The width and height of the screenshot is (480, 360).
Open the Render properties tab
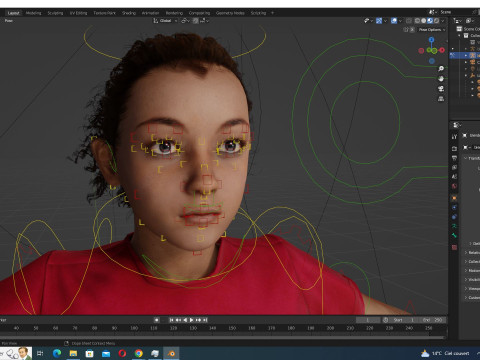(x=454, y=148)
